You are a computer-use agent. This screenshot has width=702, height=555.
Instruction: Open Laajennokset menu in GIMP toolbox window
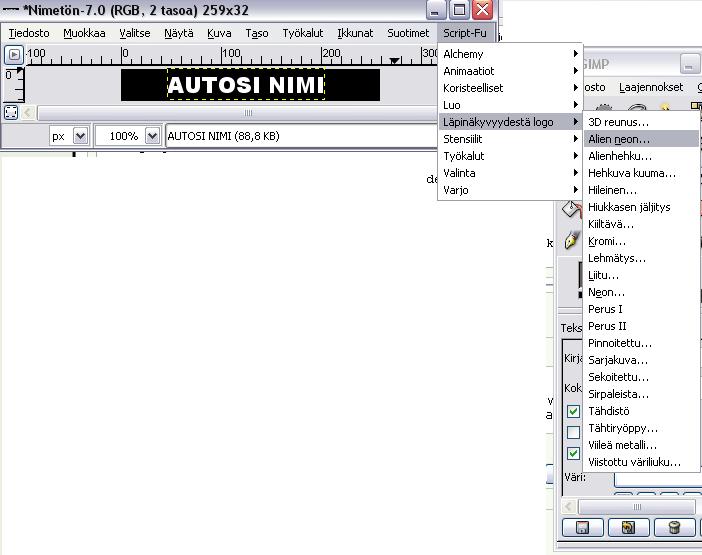point(650,87)
